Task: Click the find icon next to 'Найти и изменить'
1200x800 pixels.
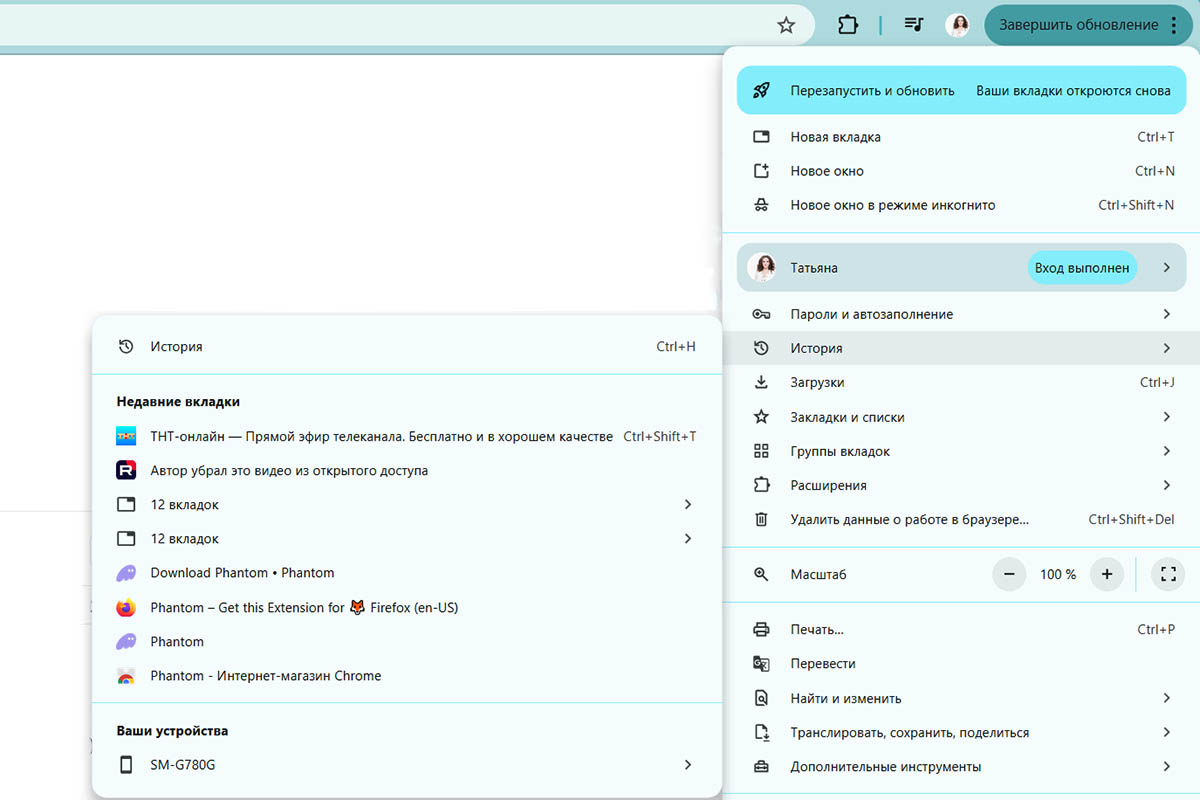Action: (761, 698)
